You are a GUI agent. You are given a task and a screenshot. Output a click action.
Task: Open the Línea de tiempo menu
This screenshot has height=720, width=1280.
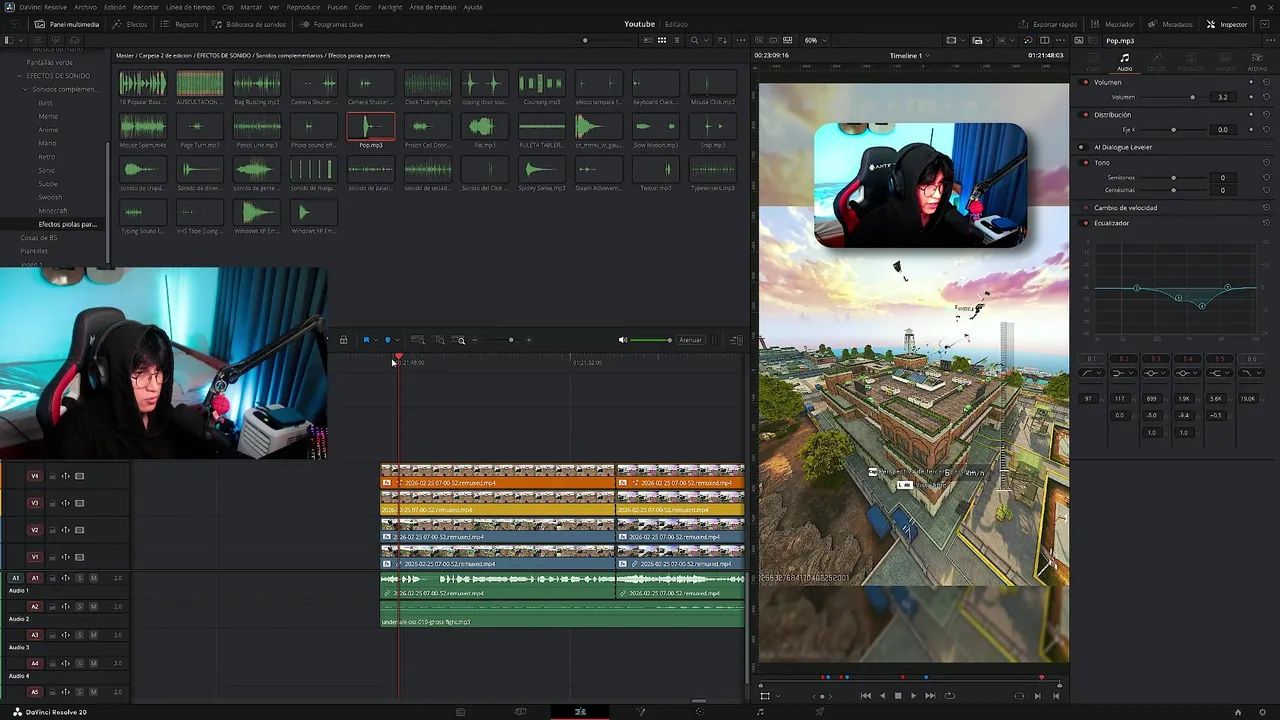click(190, 7)
